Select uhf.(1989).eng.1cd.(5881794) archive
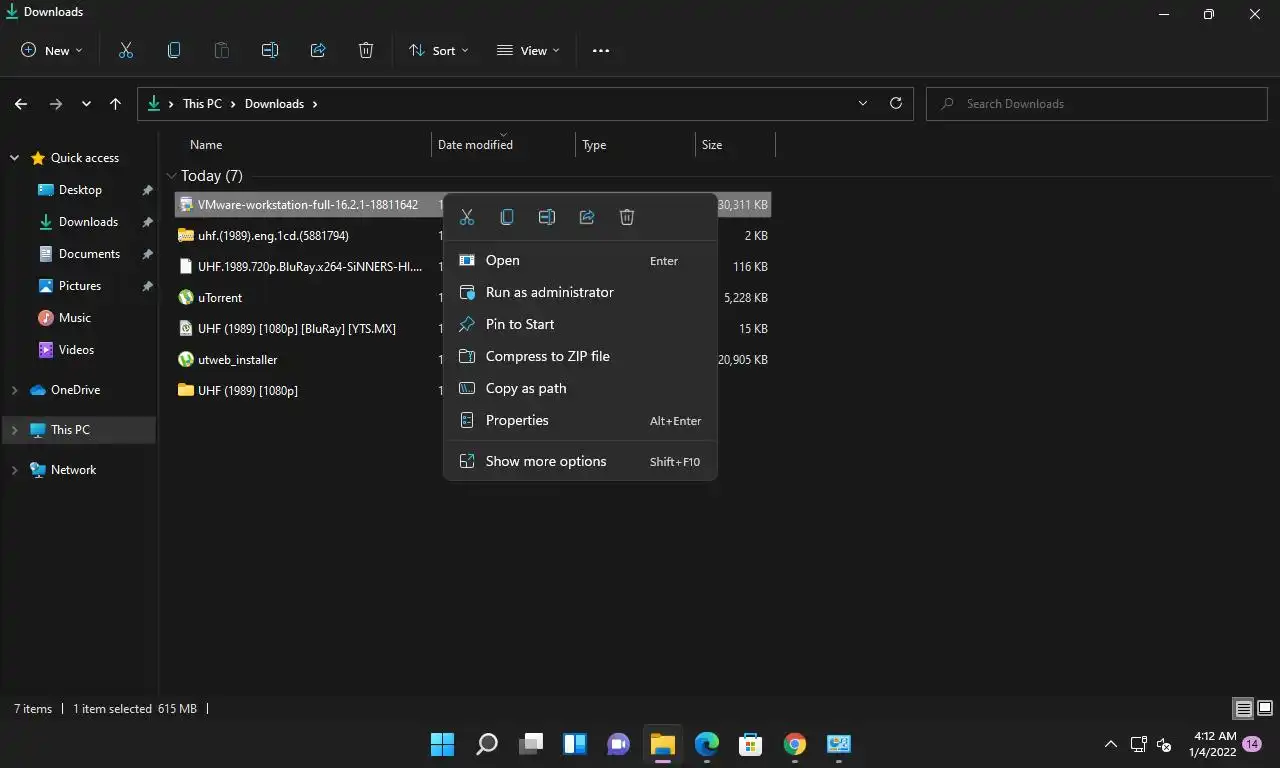1280x768 pixels. click(x=273, y=236)
